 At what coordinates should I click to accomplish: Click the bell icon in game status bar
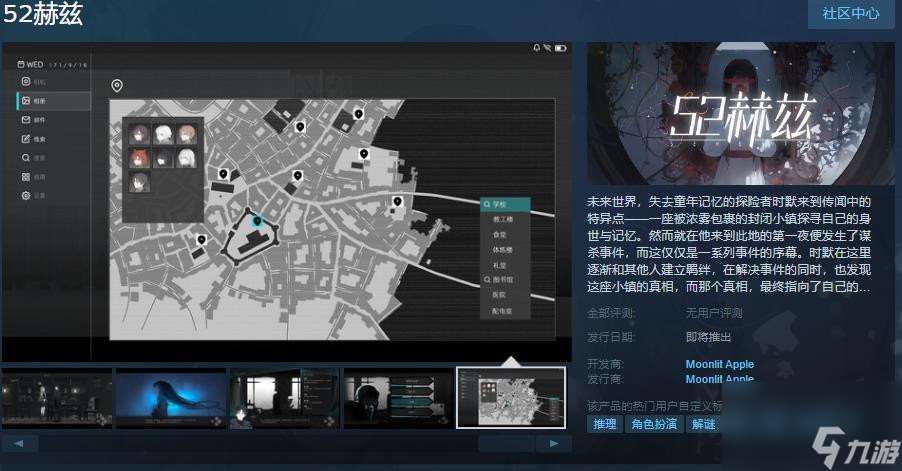(x=537, y=48)
